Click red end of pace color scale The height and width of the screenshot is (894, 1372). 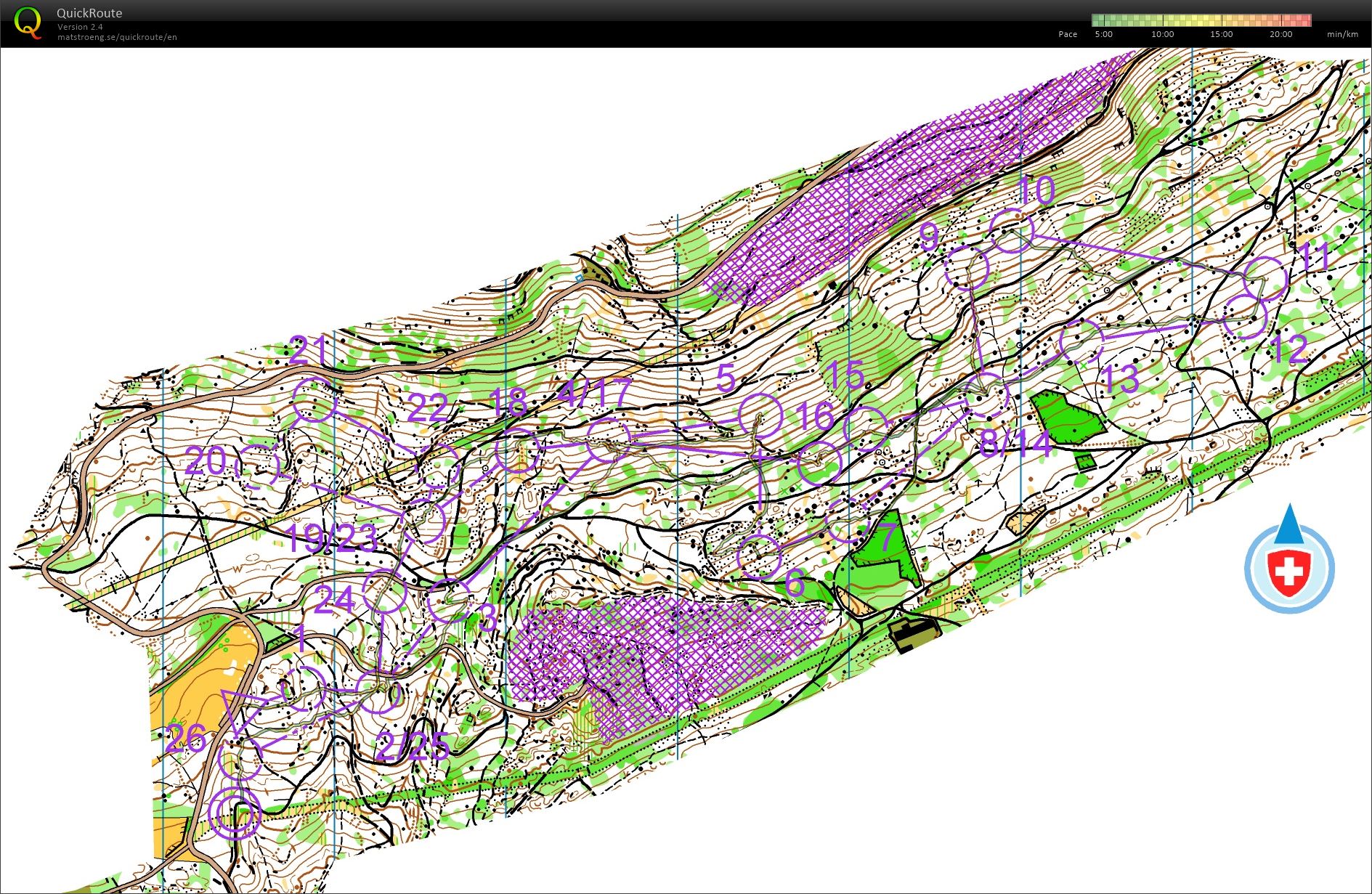[x=1306, y=20]
